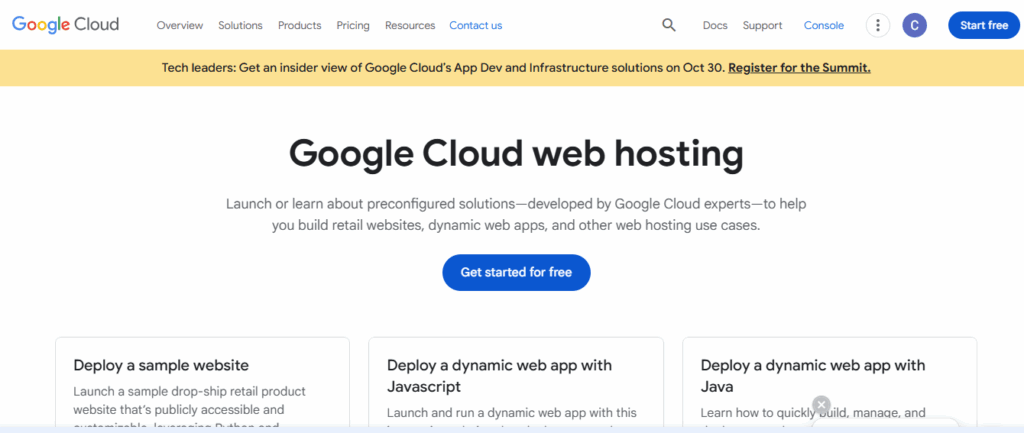Screen dimensions: 1024x433
Task: Click the Start free button
Action: (984, 25)
